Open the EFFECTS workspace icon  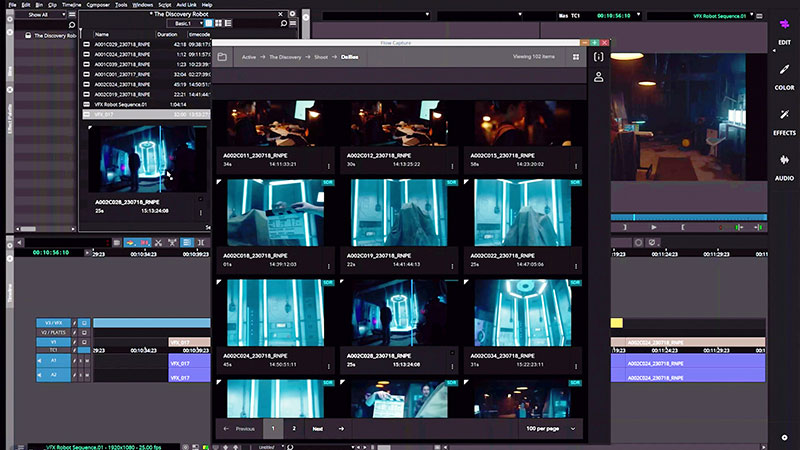click(x=784, y=114)
